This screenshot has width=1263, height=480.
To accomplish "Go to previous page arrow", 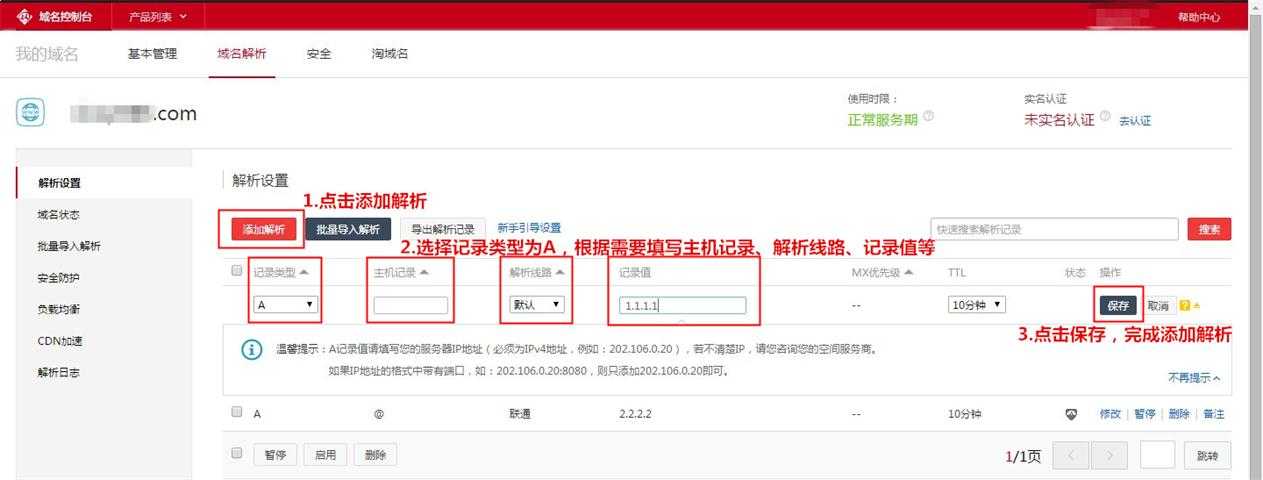I will coord(1070,455).
